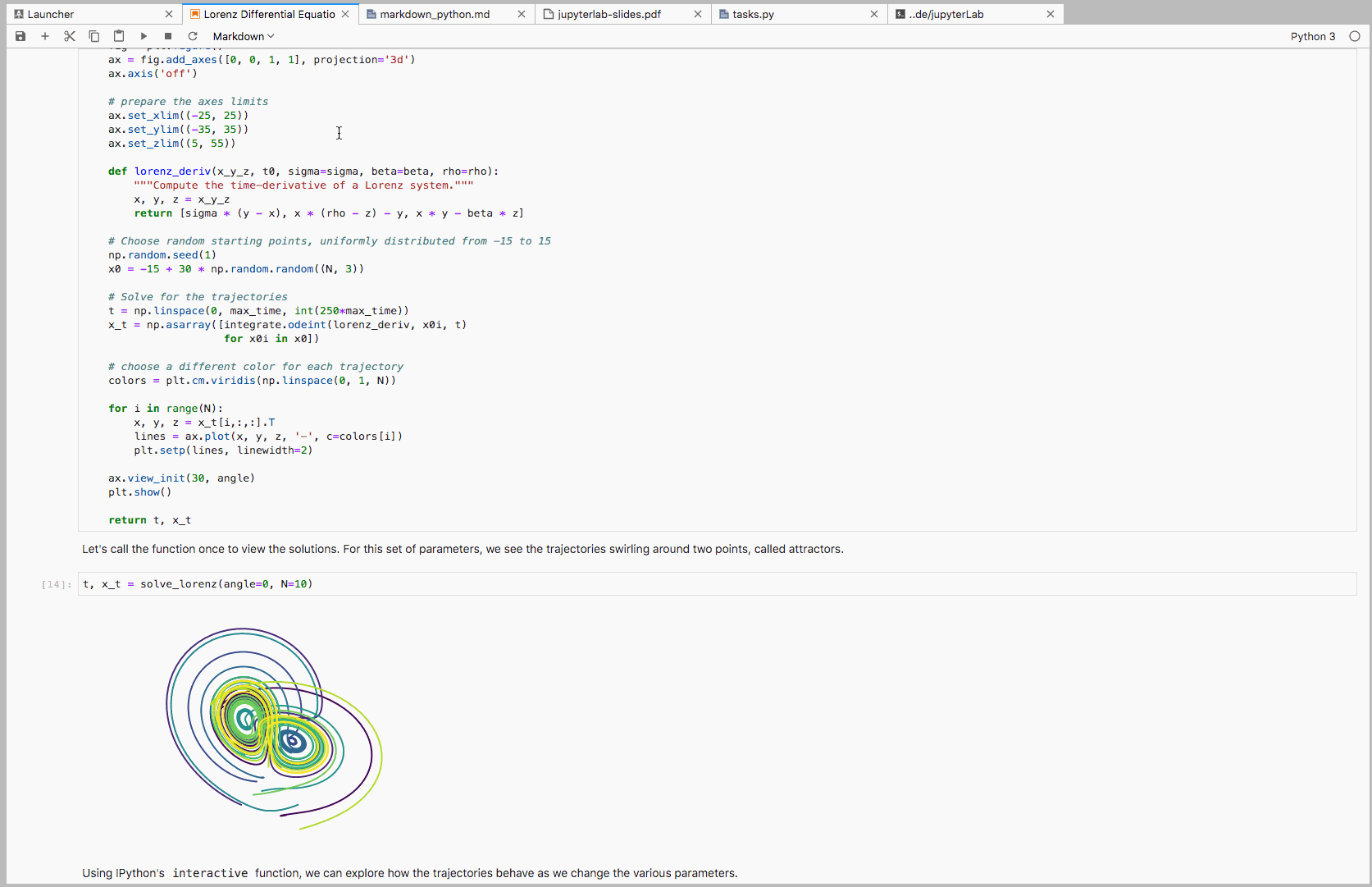The height and width of the screenshot is (887, 1372).
Task: Open the Markdown cell type dropdown
Action: (x=244, y=36)
